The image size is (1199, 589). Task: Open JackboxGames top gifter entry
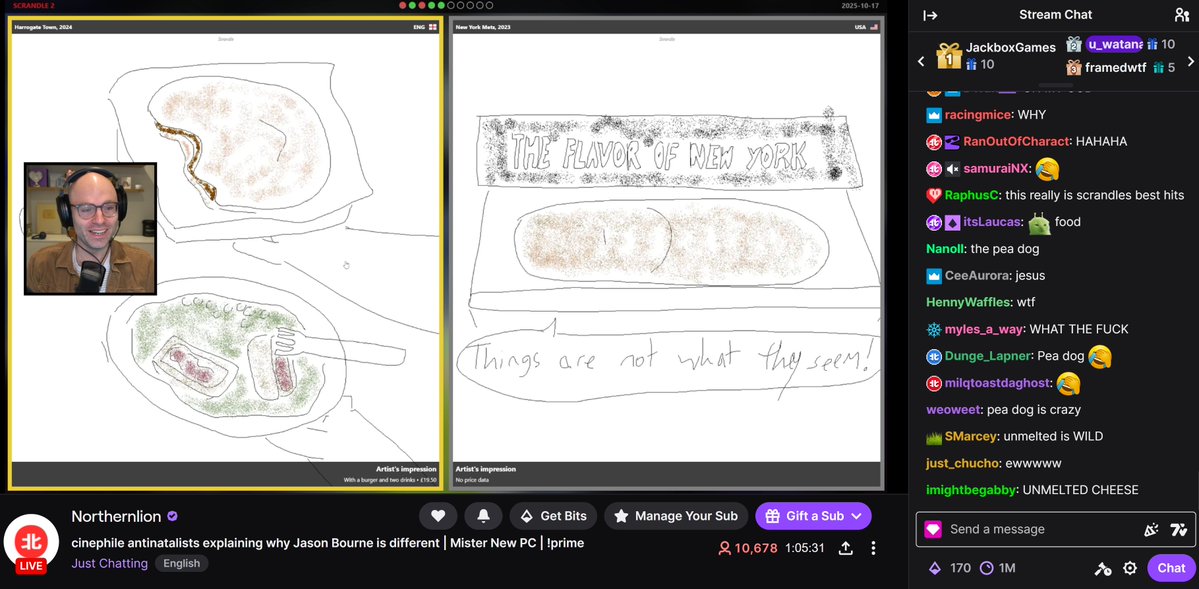tap(996, 56)
